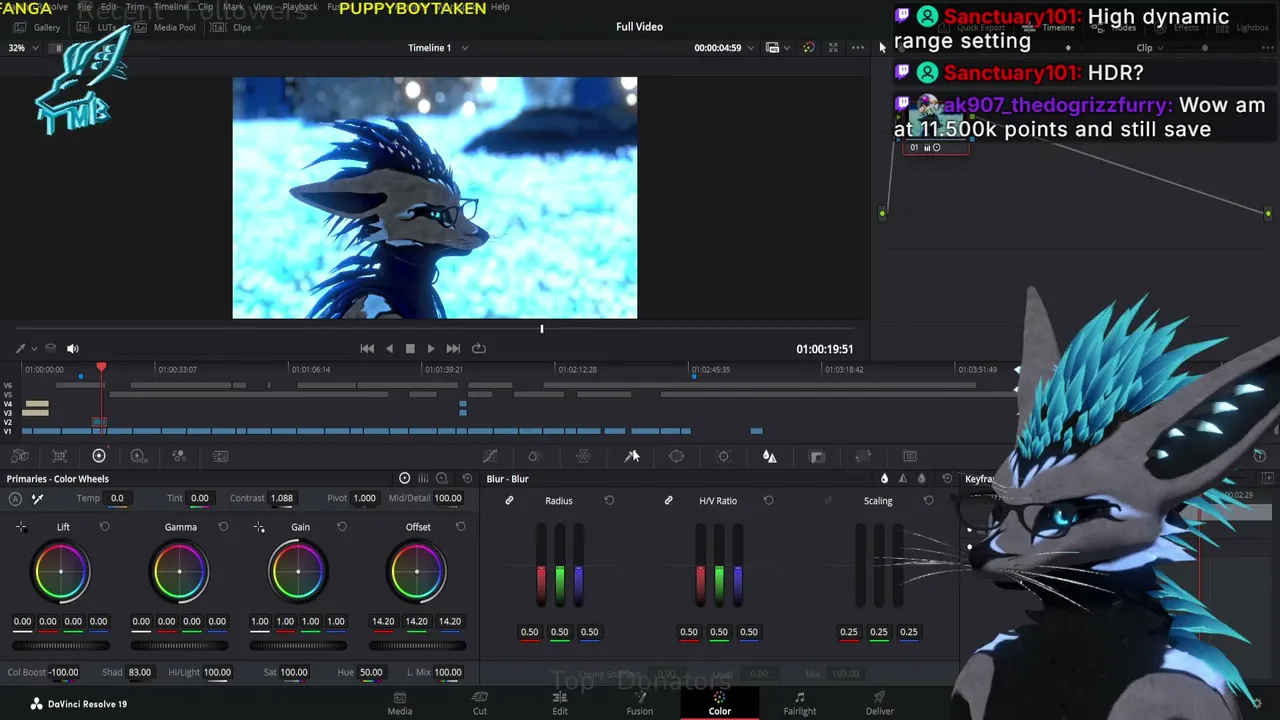Reset the H/V Ratio values
The height and width of the screenshot is (720, 1280).
tap(768, 500)
